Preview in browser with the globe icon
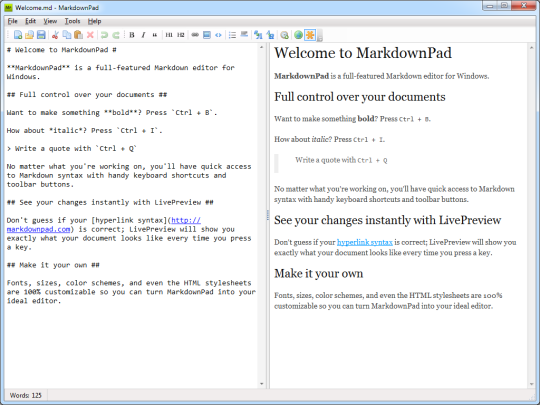Screen dimensions: 540x405 (298, 35)
